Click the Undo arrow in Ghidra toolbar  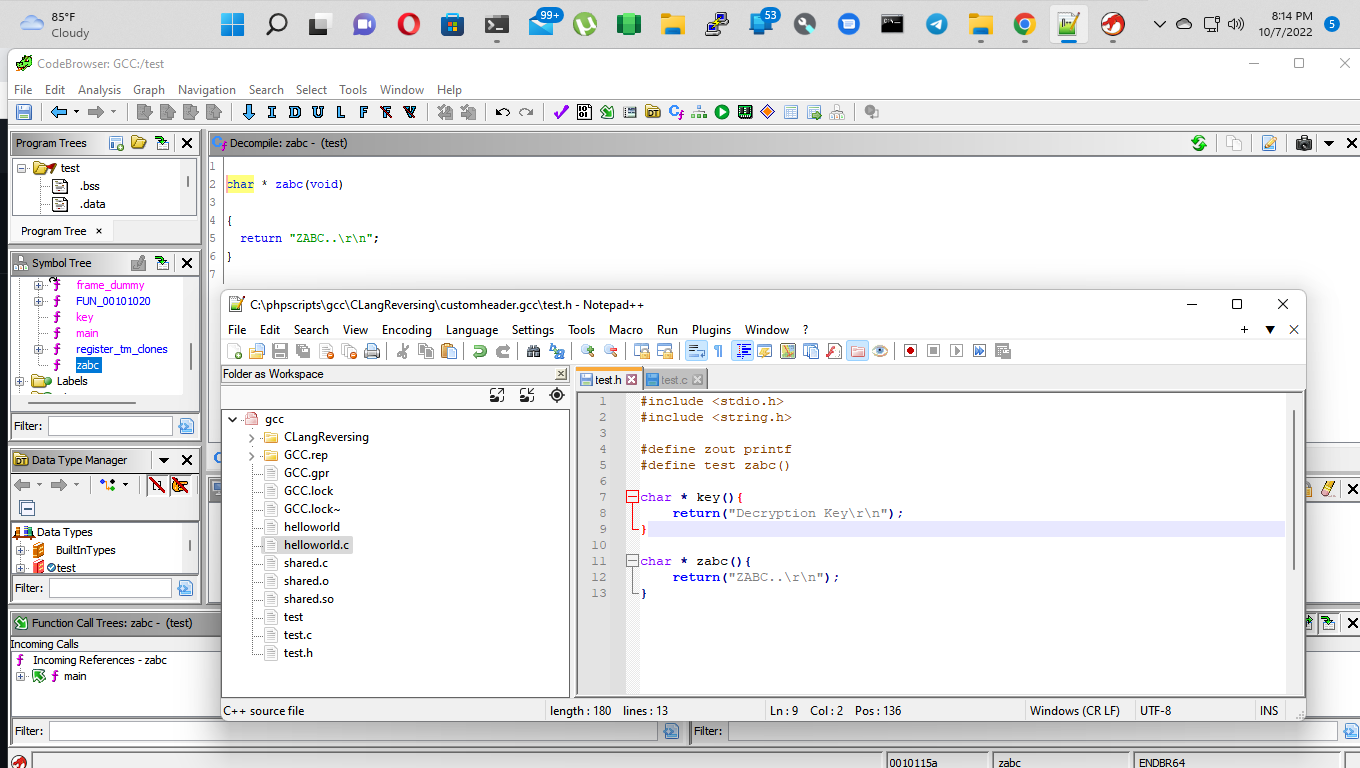tap(502, 112)
